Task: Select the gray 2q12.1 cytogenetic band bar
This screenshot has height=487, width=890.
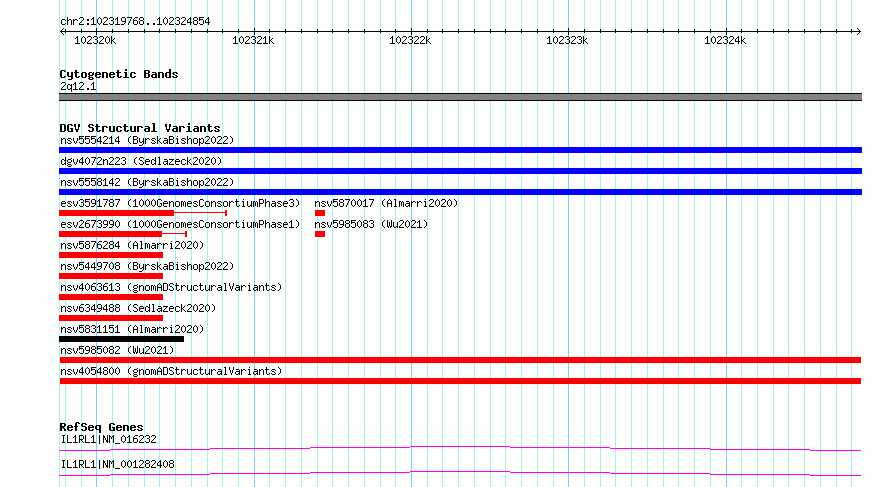Action: point(460,97)
